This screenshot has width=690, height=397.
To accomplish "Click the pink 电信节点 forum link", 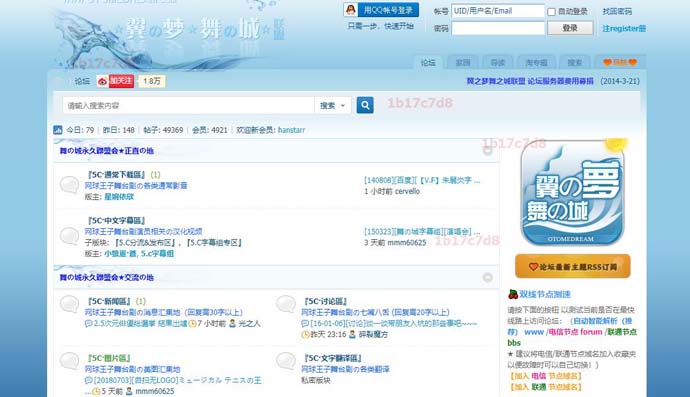I will tap(576, 332).
